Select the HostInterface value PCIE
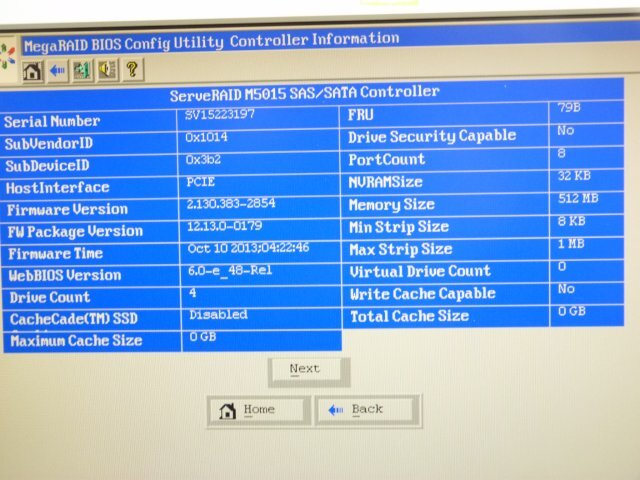This screenshot has height=480, width=640. 200,182
